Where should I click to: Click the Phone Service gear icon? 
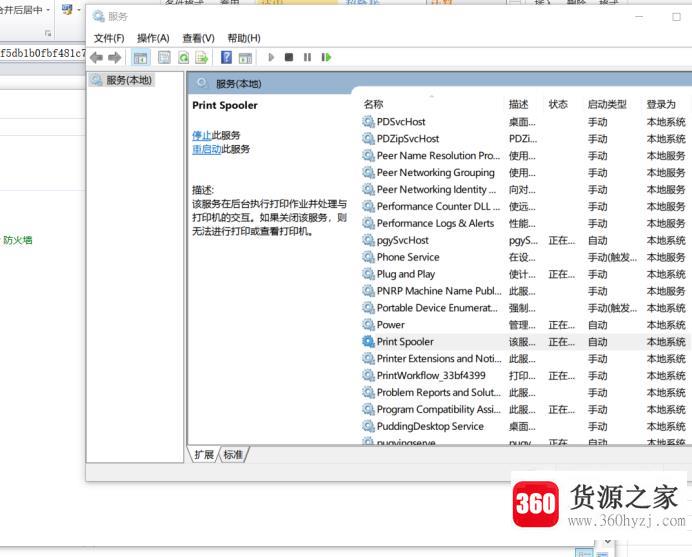[368, 257]
